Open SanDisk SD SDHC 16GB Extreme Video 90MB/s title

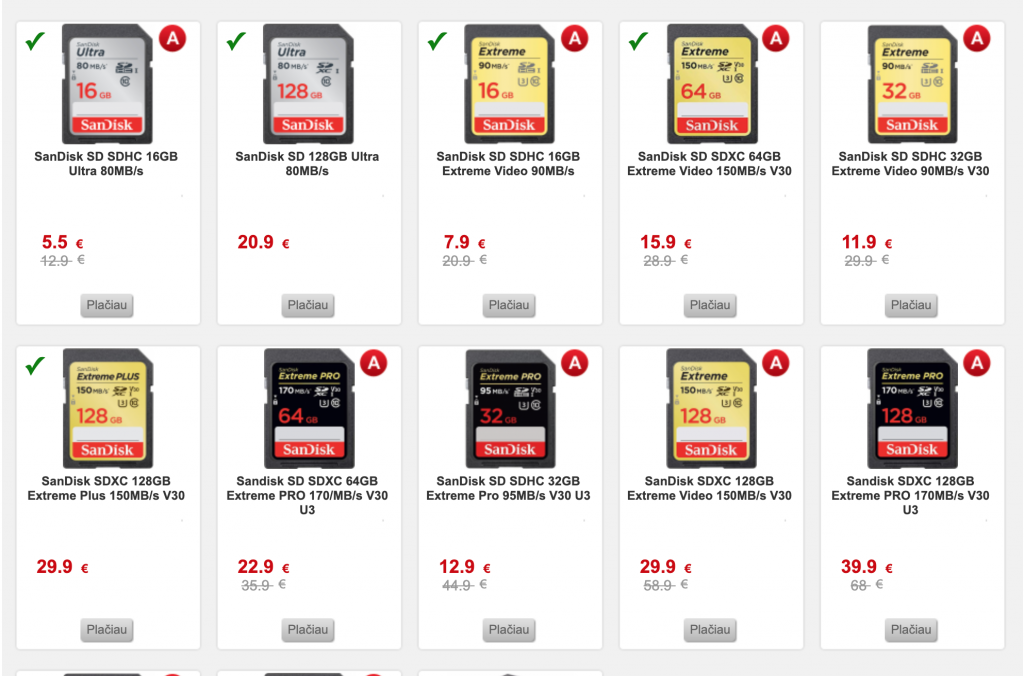(508, 163)
